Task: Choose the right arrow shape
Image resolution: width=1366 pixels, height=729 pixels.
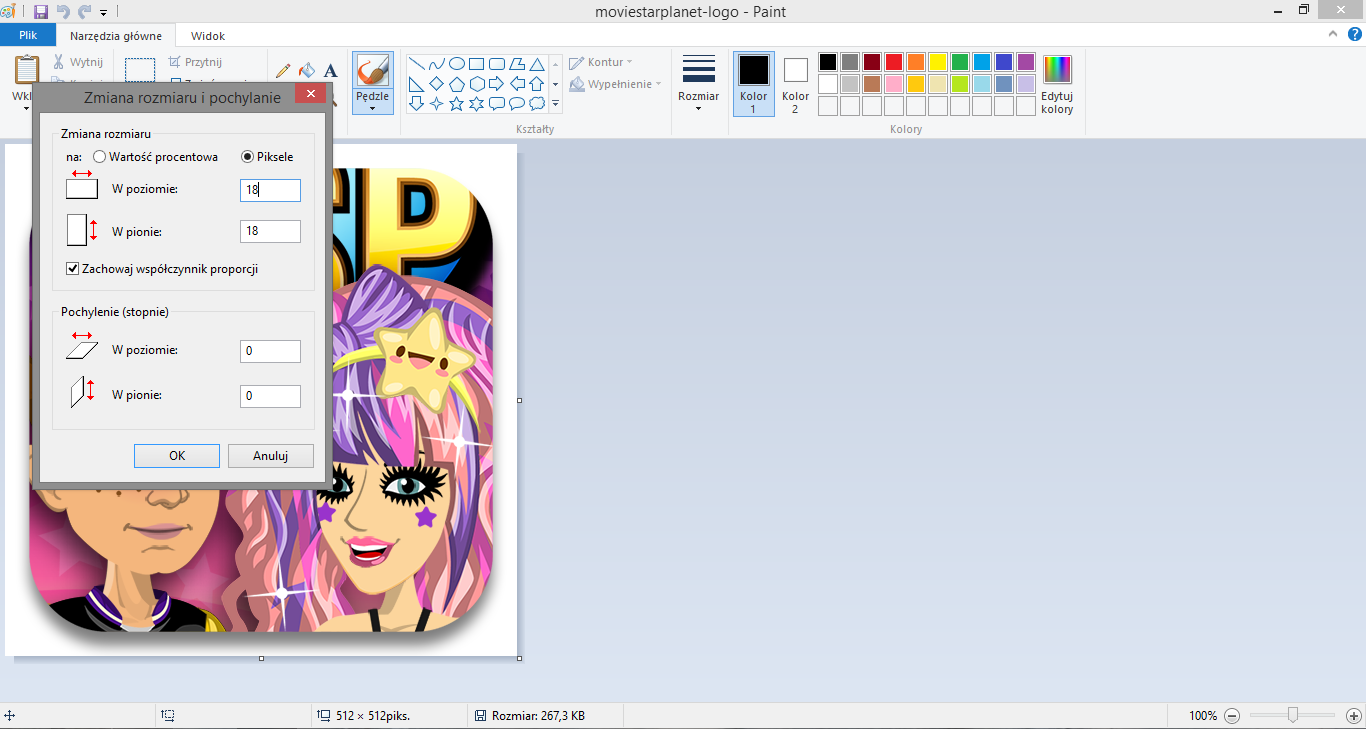Action: [x=496, y=83]
